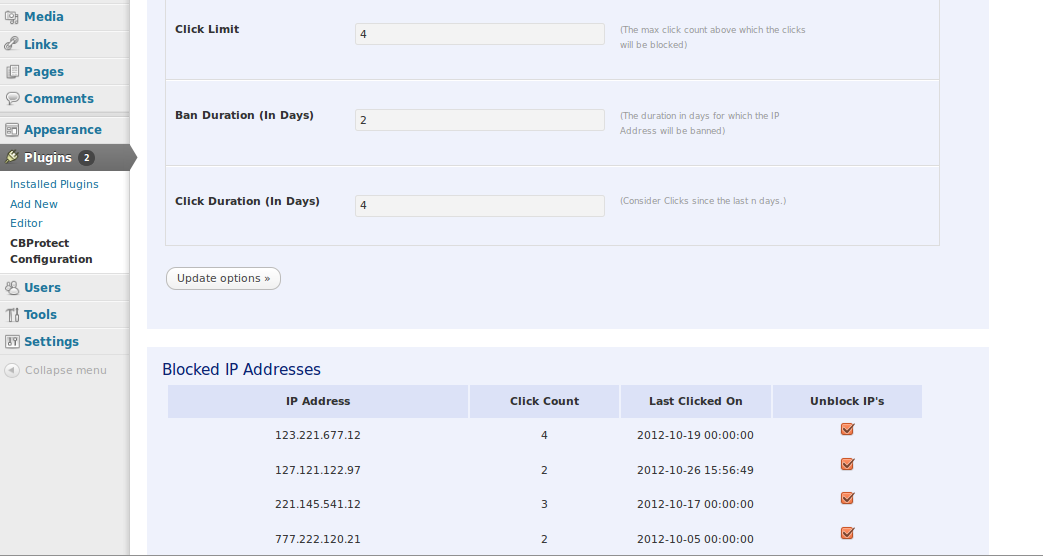Click the Plugins plug icon
This screenshot has width=1043, height=556.
coord(12,158)
